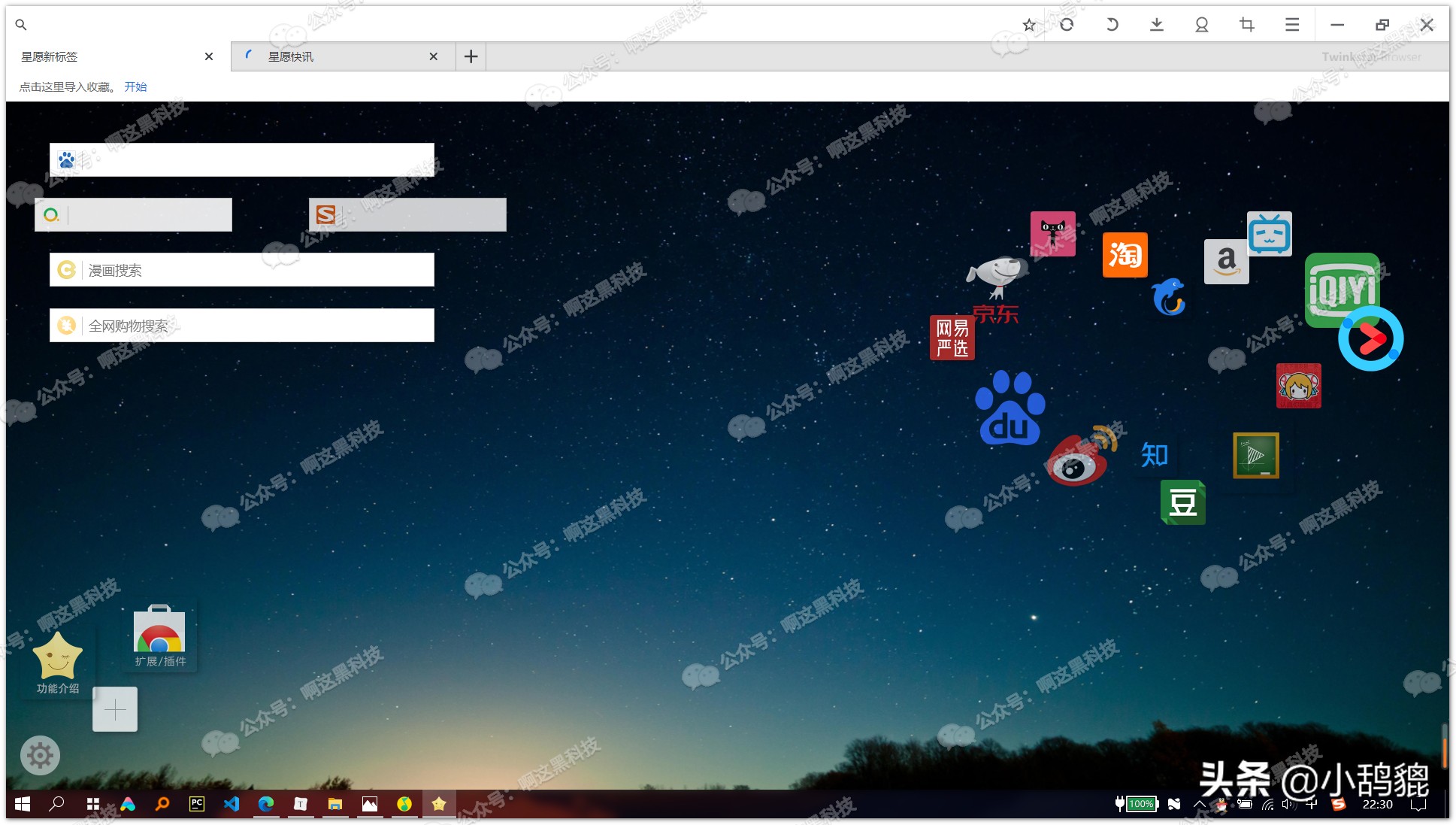Open the settings gear on new tab page

pos(40,755)
